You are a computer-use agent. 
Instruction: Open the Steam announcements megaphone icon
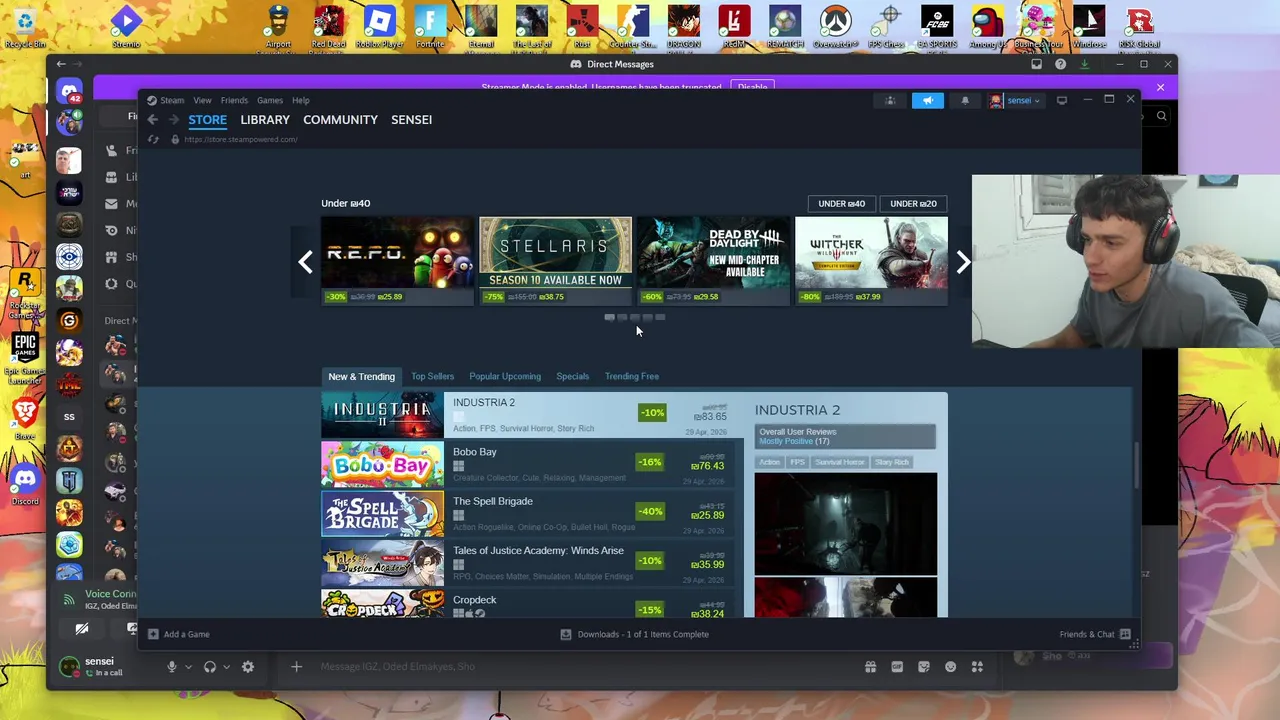pos(928,100)
